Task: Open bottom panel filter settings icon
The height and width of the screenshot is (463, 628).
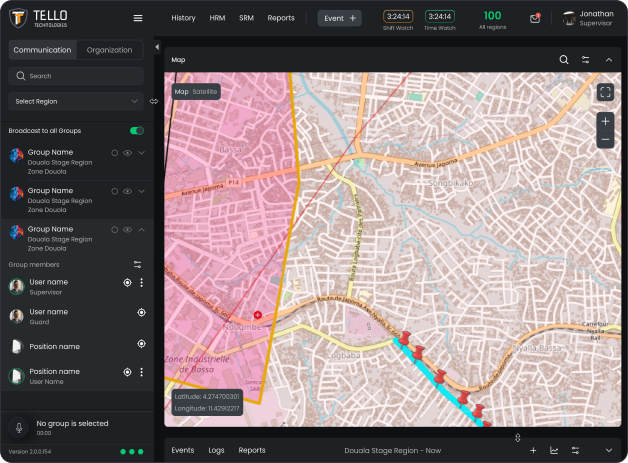Action: point(576,451)
